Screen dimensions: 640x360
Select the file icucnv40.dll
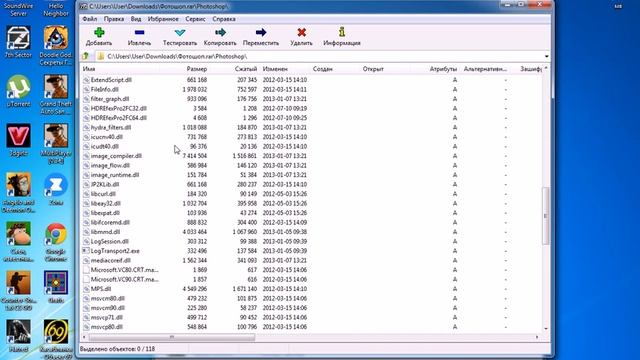(x=107, y=137)
